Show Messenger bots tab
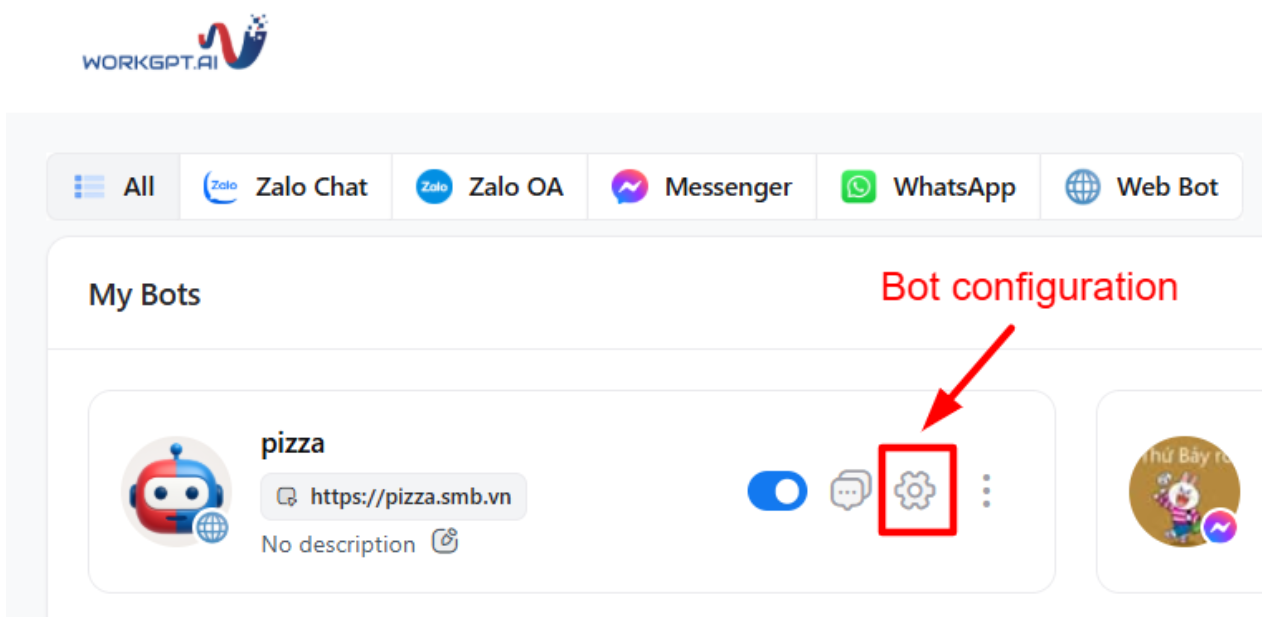1262x620 pixels. click(x=702, y=187)
